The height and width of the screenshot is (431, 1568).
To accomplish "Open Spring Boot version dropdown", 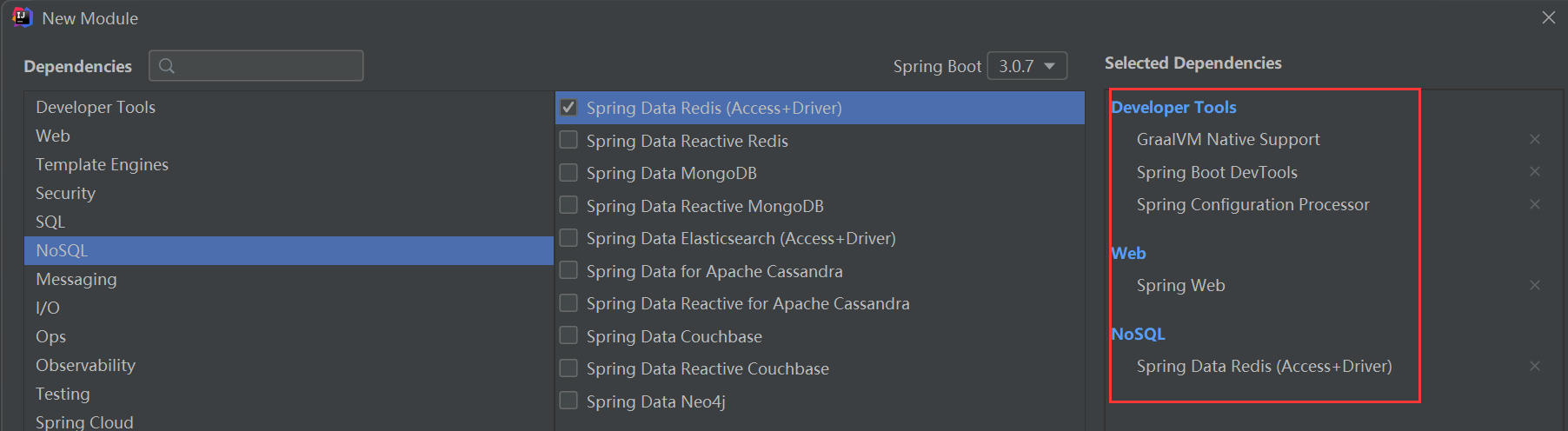I will tap(1027, 66).
